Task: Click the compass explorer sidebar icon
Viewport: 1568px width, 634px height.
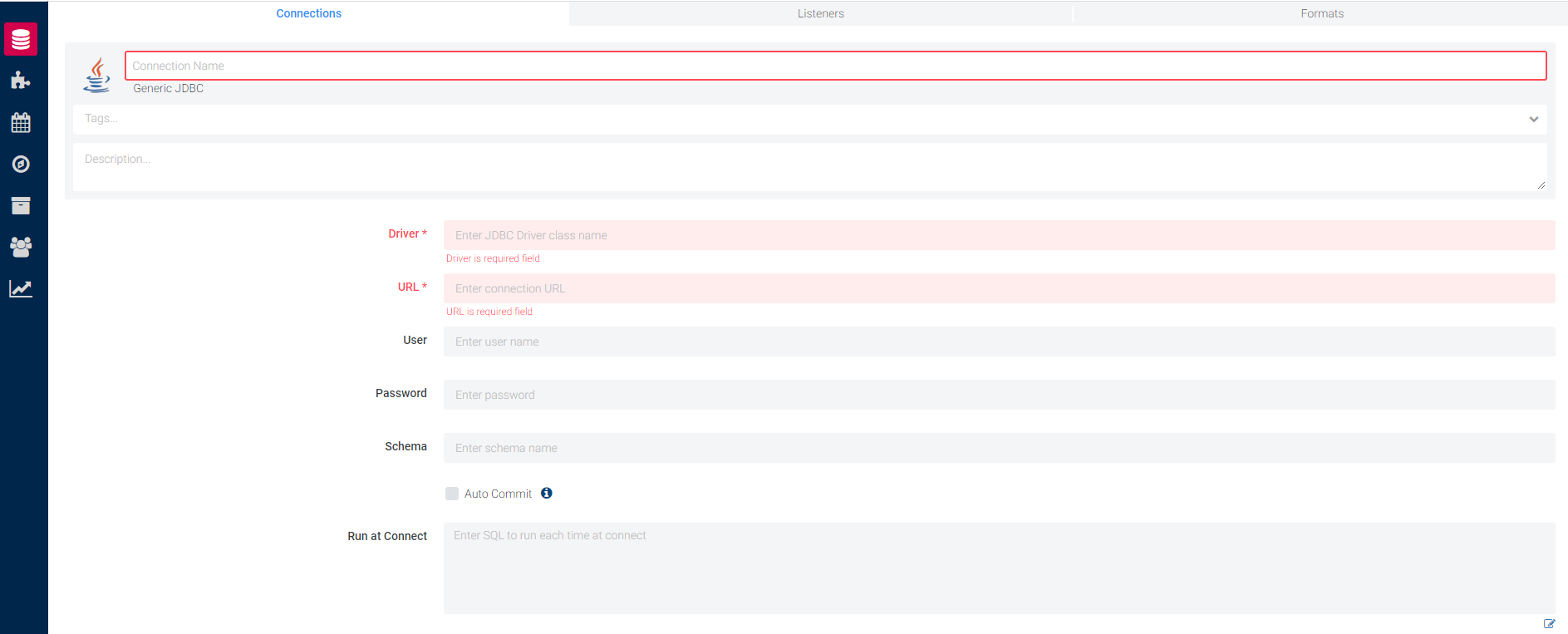Action: (x=21, y=165)
